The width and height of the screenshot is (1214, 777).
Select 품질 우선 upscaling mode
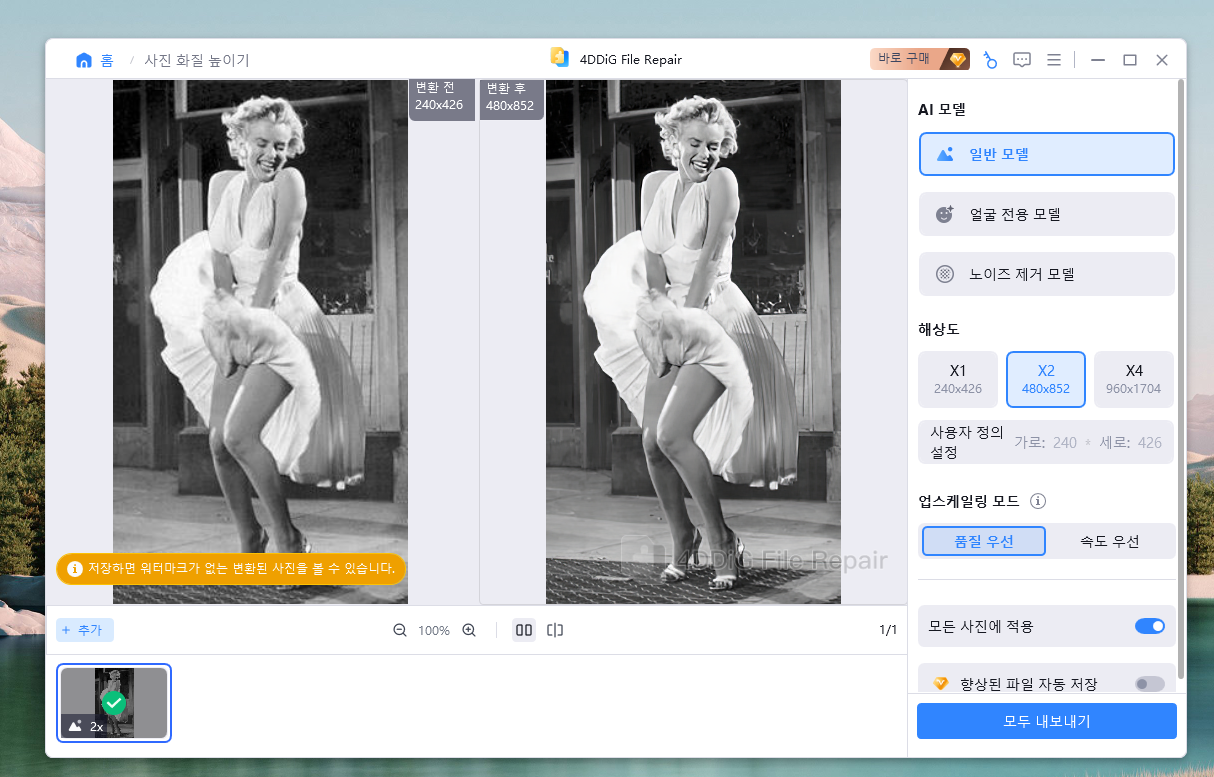[x=984, y=541]
